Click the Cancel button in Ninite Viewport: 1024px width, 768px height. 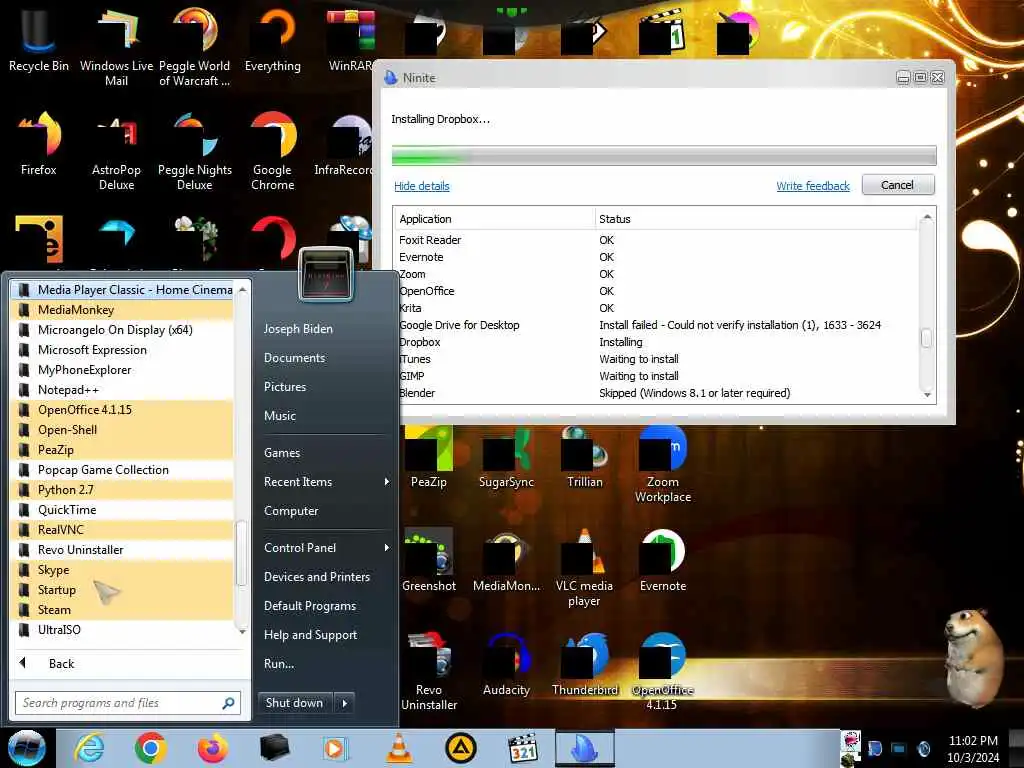tap(898, 185)
